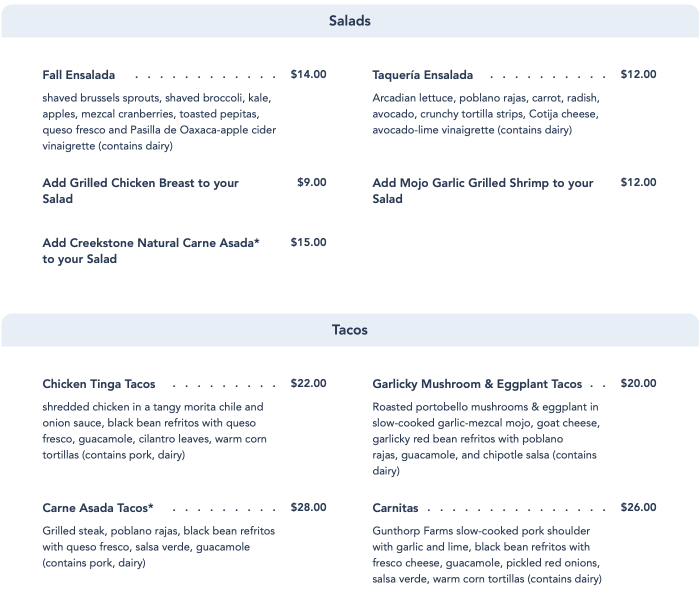Select Garlicky Mushroom & Eggplant Tacos title
This screenshot has height=595, width=700.
pos(477,384)
